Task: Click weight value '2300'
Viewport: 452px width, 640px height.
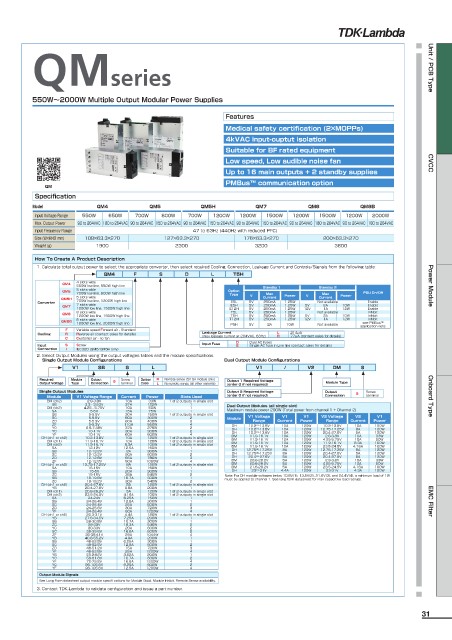Action: point(181,246)
